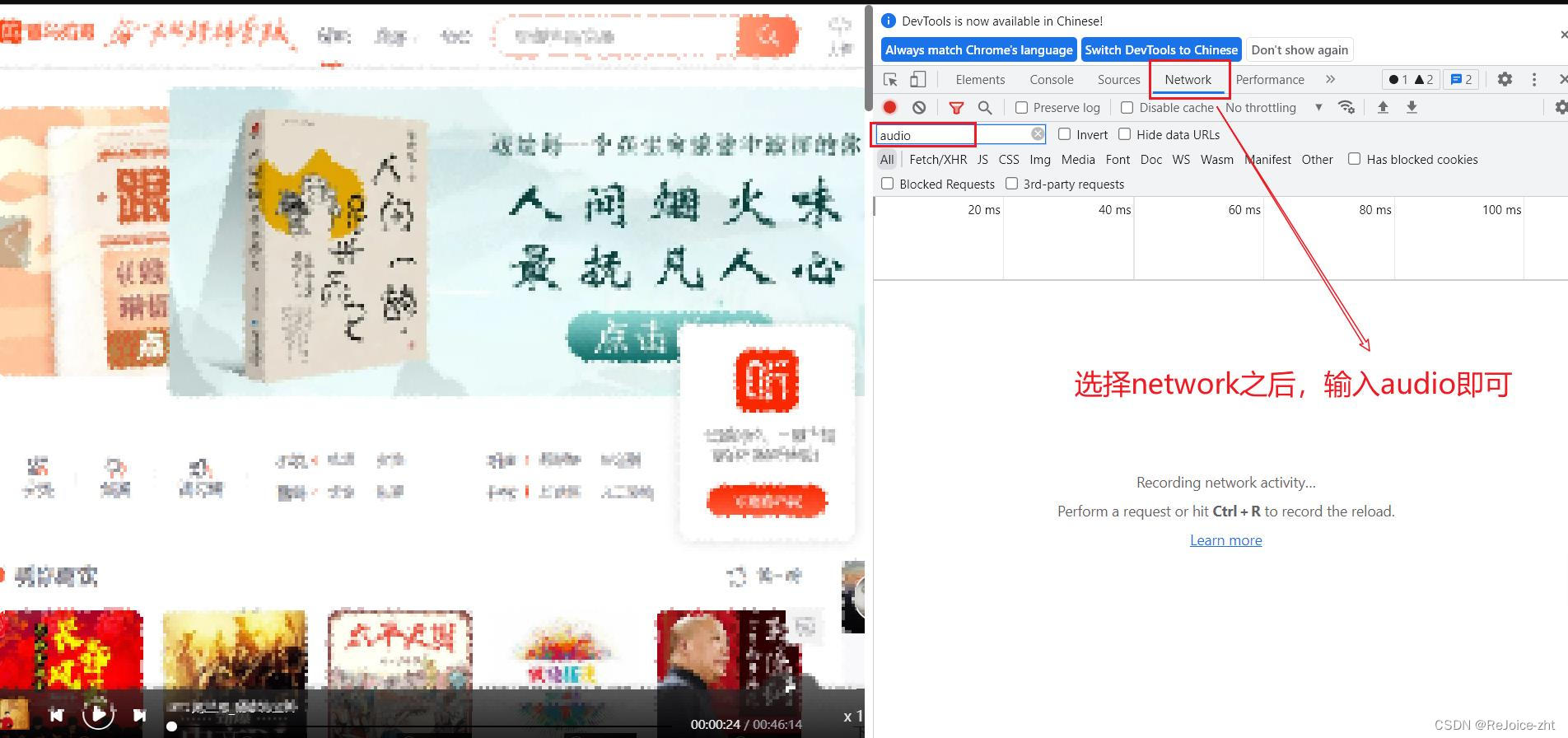Click Always match Chrome's language
The image size is (1568, 738).
pos(978,49)
